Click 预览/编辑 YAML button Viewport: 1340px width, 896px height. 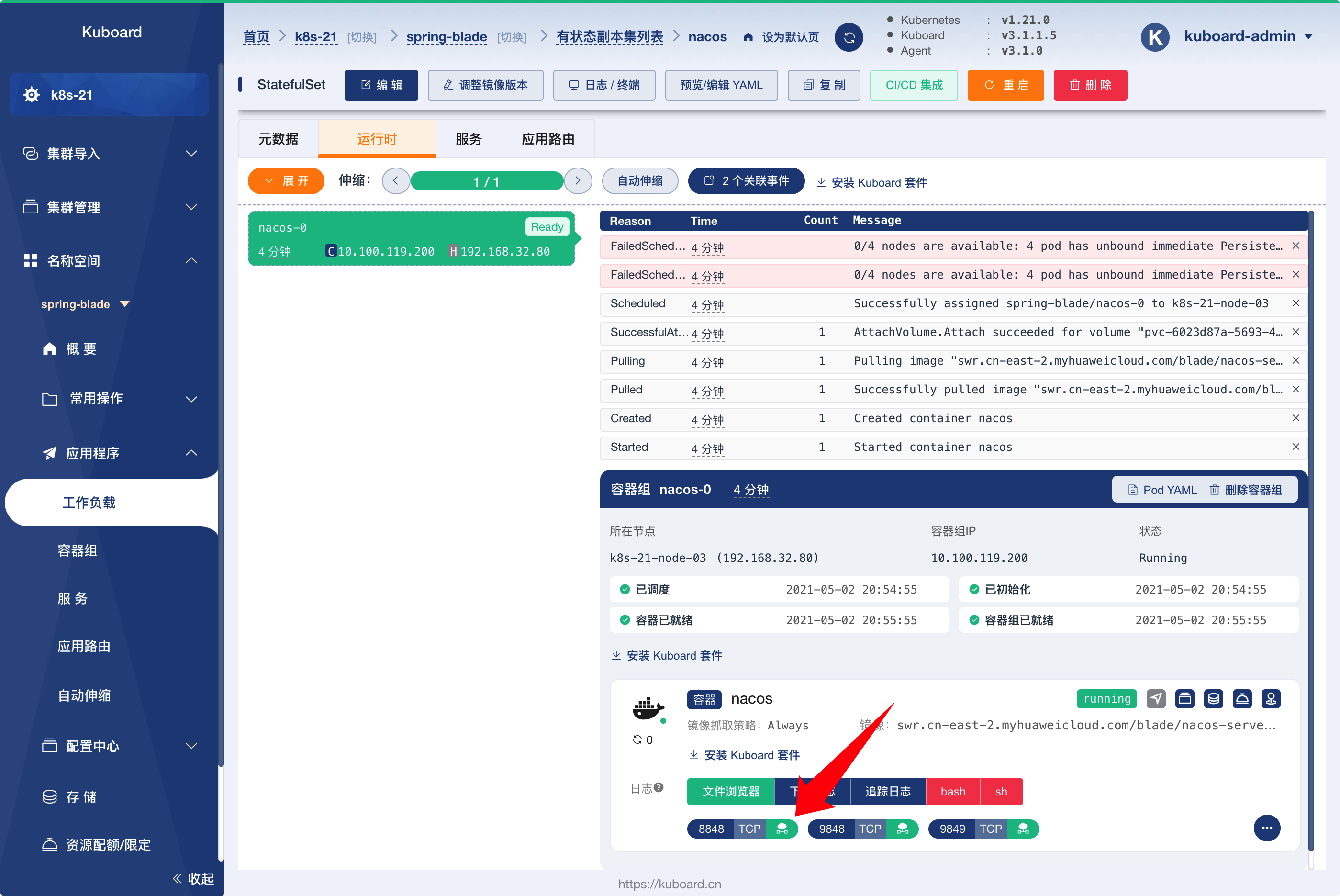(x=721, y=85)
